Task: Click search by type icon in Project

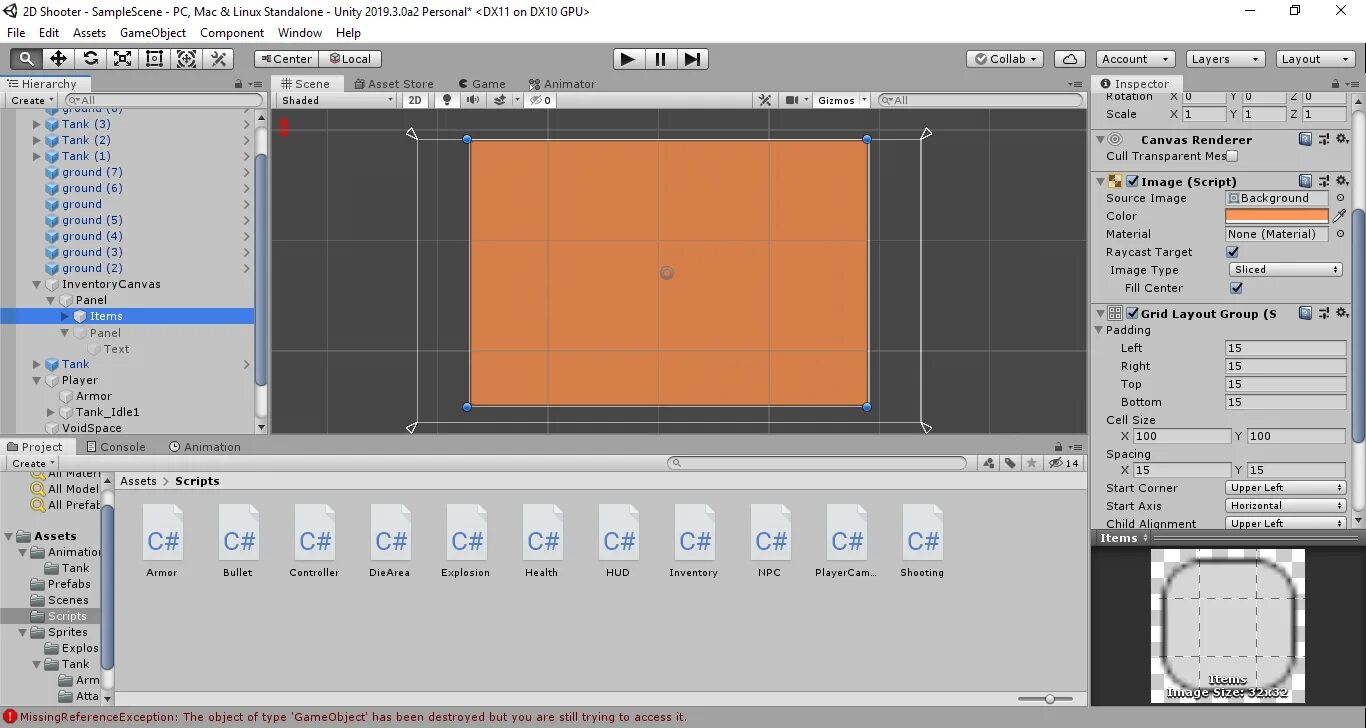Action: 989,463
